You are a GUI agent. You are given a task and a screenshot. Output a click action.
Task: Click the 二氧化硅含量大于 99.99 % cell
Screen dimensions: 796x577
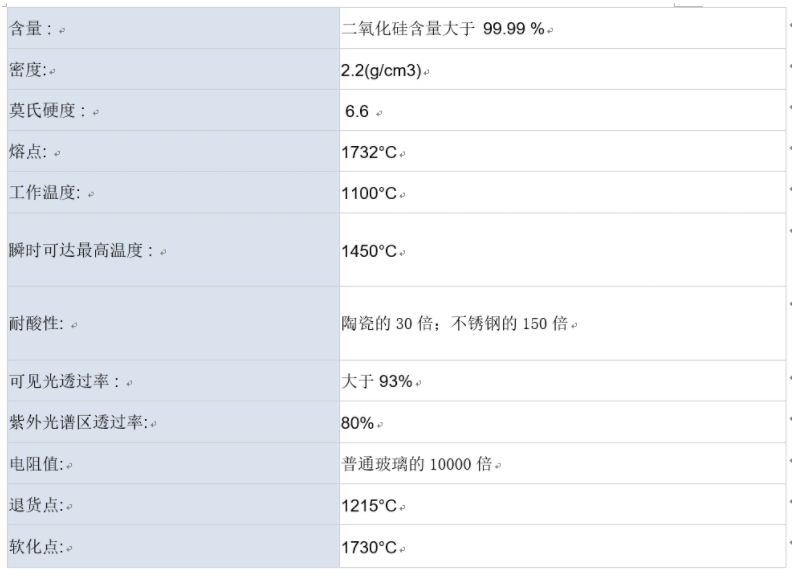coord(562,28)
